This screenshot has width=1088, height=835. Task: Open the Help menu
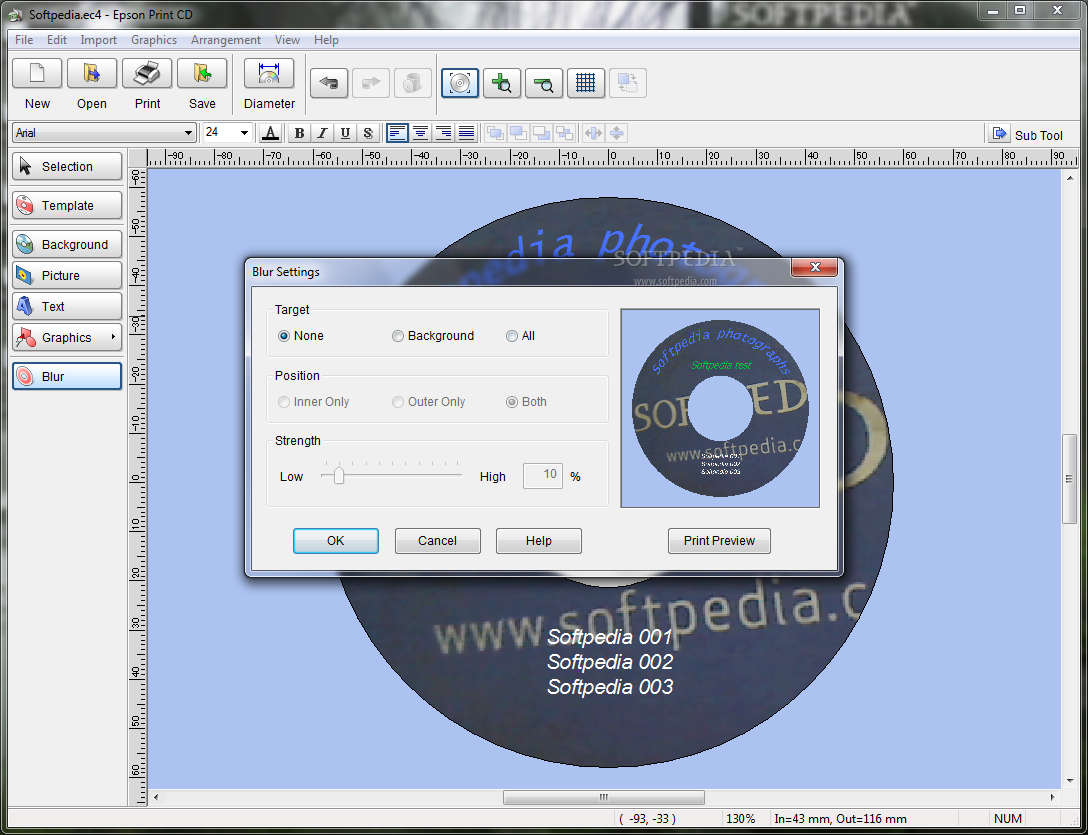(326, 40)
